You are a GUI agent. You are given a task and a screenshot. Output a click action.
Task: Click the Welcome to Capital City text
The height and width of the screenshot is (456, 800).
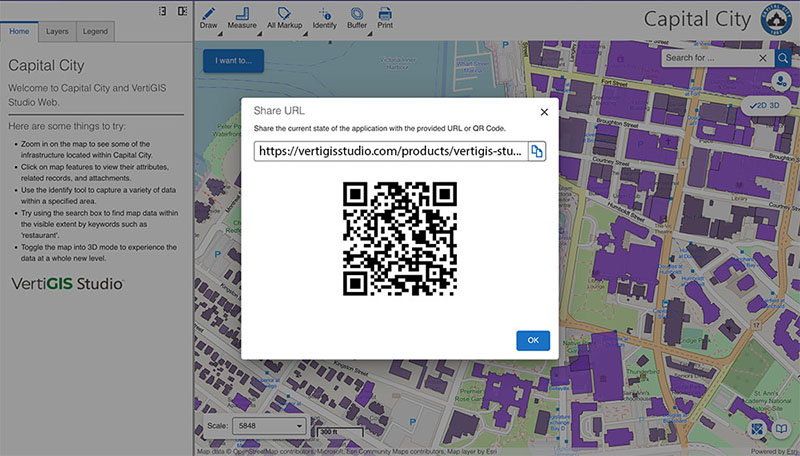pos(87,95)
